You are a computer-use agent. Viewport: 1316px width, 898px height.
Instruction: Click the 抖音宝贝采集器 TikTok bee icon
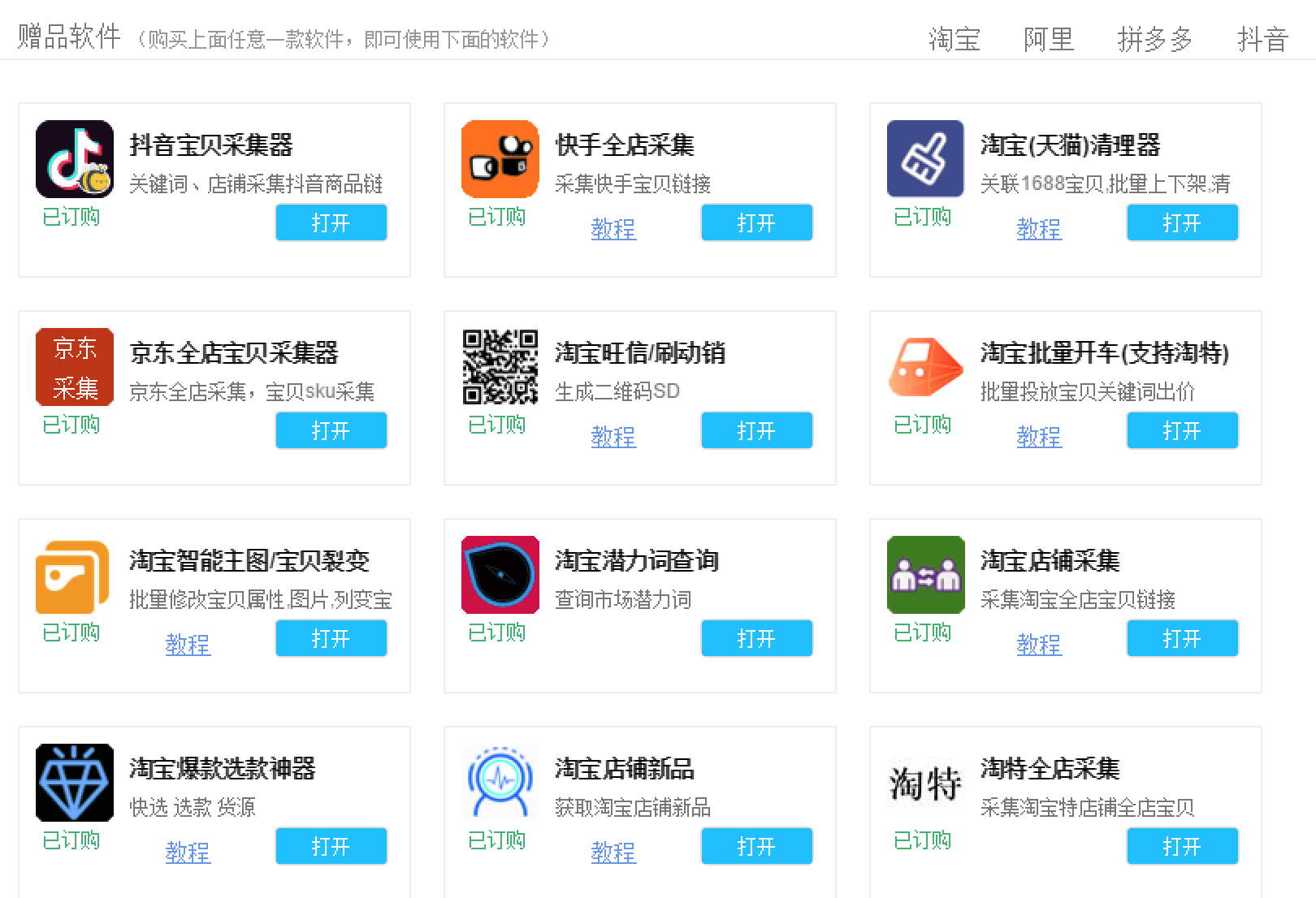75,159
